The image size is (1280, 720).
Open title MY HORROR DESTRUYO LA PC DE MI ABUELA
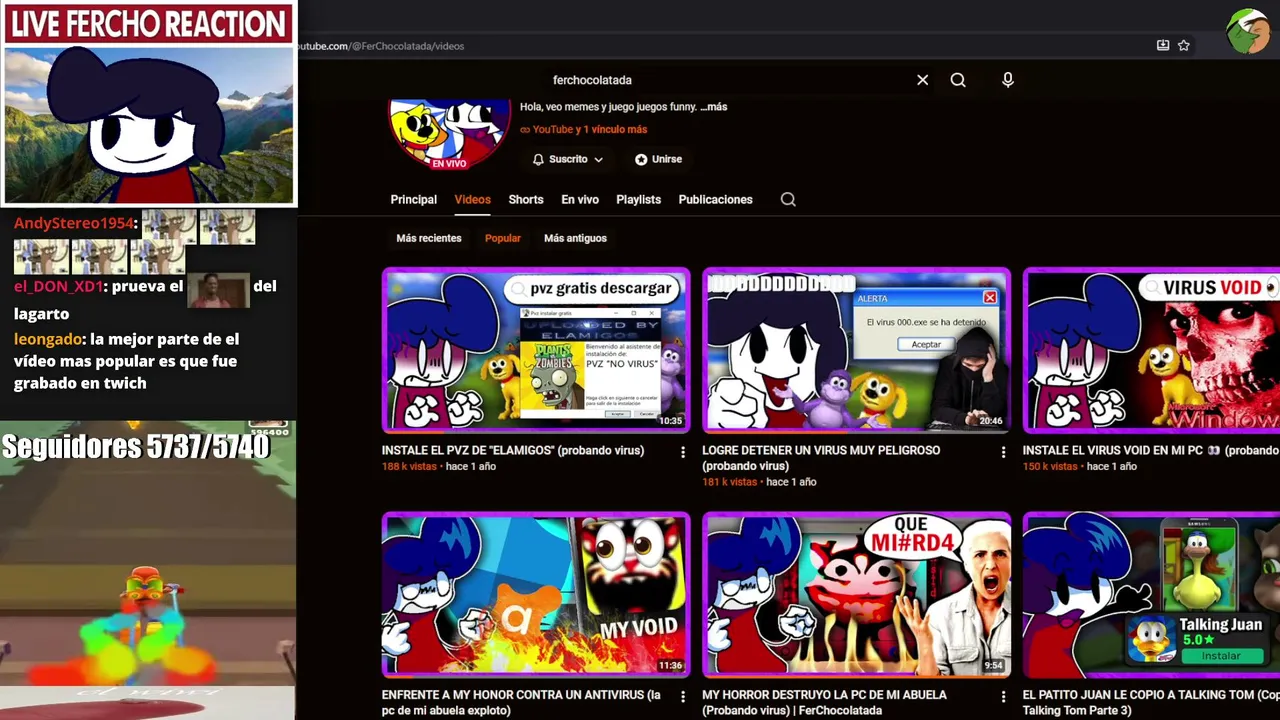pos(824,702)
